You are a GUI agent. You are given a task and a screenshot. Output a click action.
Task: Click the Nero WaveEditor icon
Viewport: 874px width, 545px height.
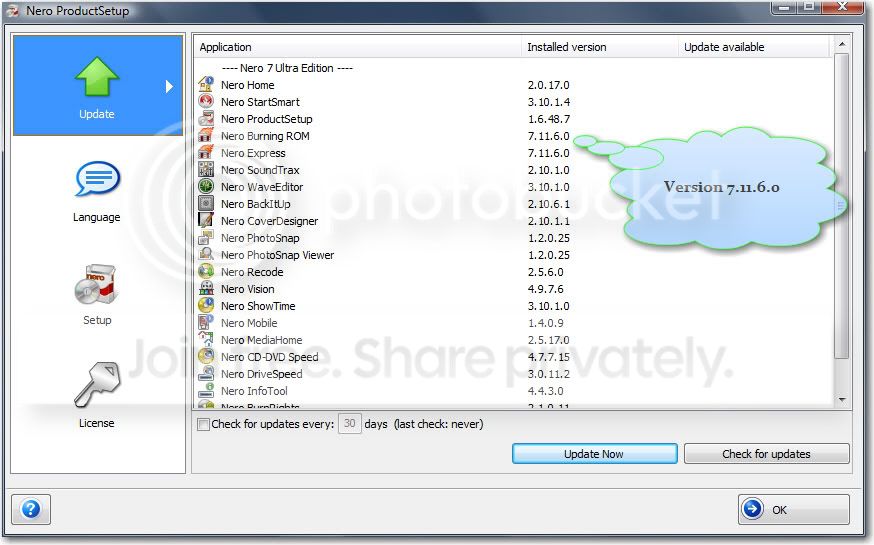pyautogui.click(x=206, y=187)
